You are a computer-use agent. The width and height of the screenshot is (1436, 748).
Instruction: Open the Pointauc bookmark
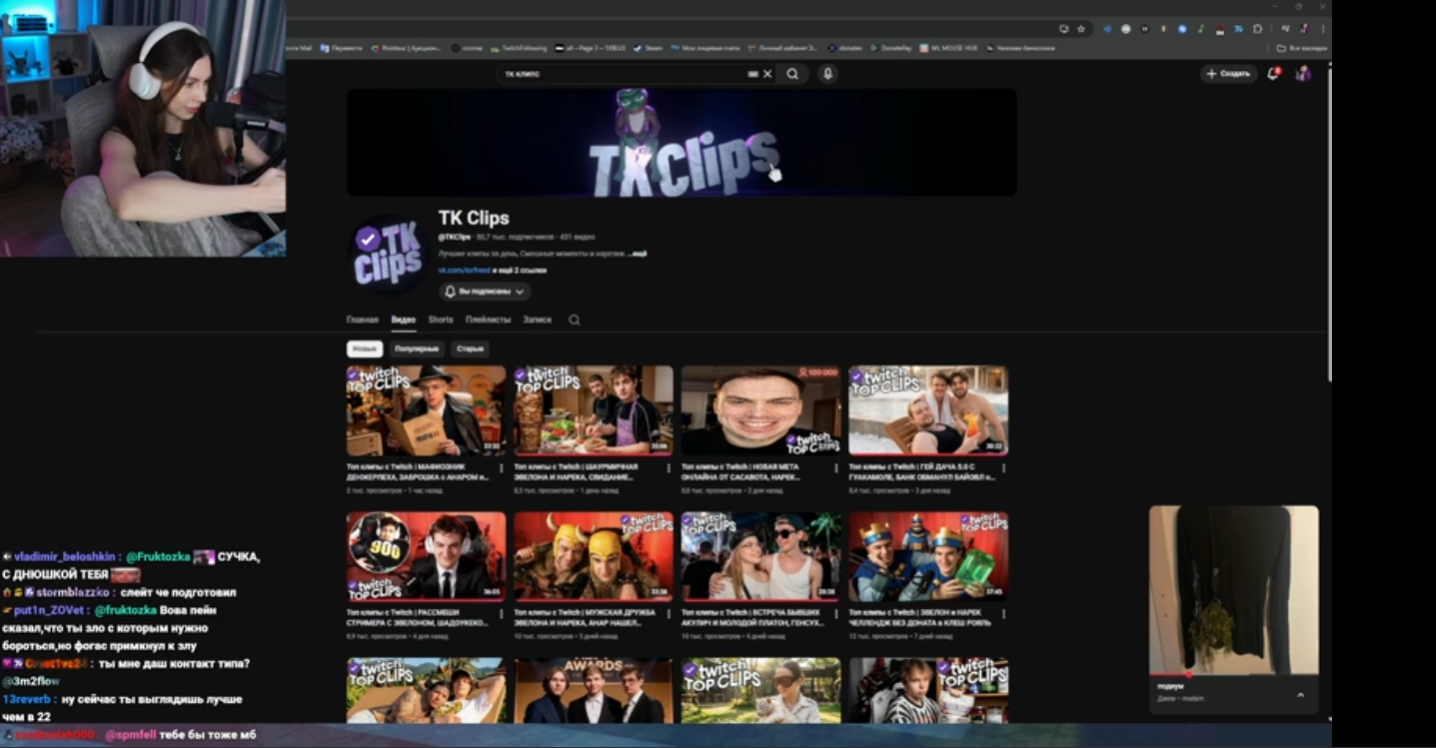[x=406, y=48]
